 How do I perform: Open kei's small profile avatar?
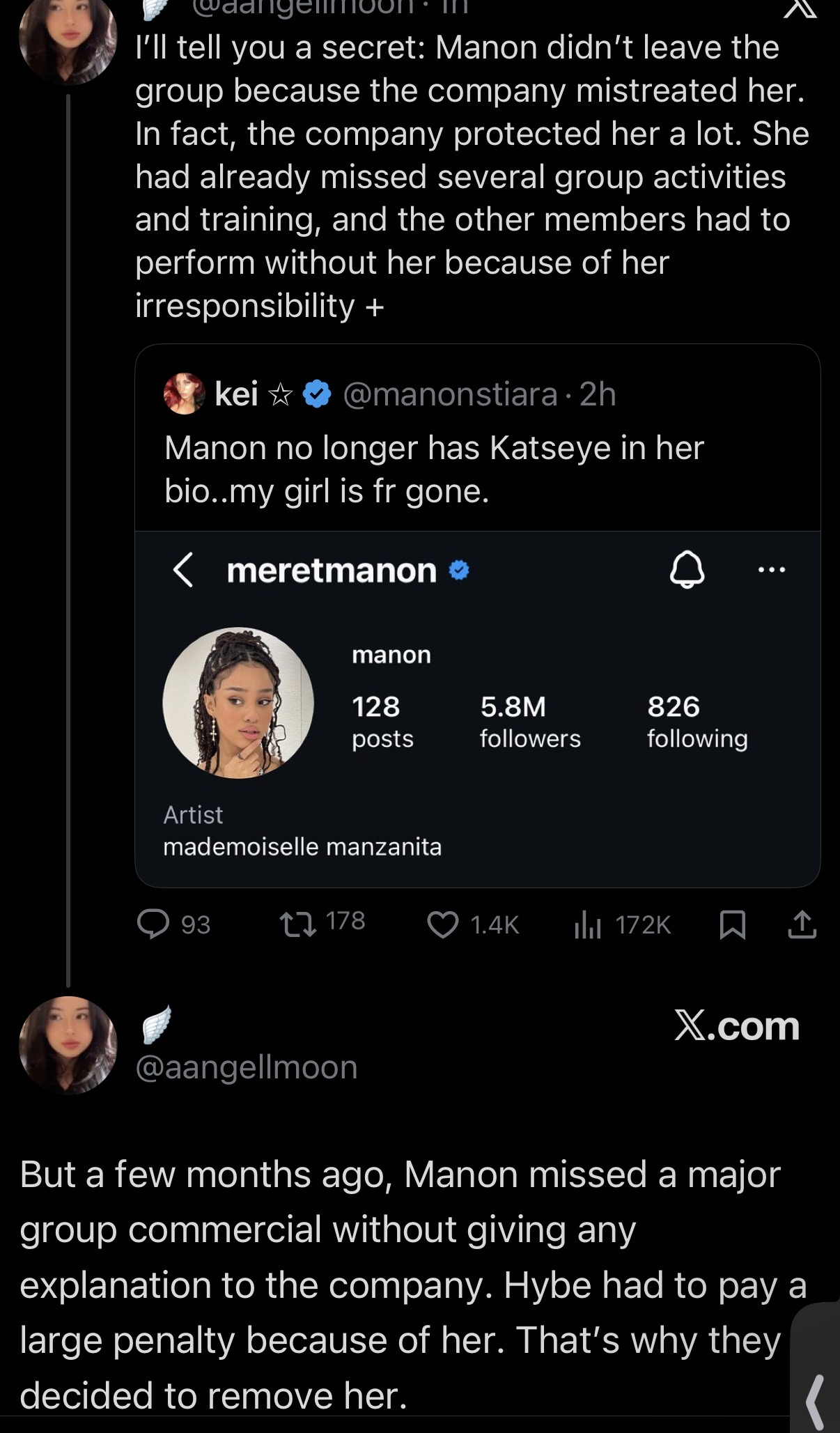[184, 394]
